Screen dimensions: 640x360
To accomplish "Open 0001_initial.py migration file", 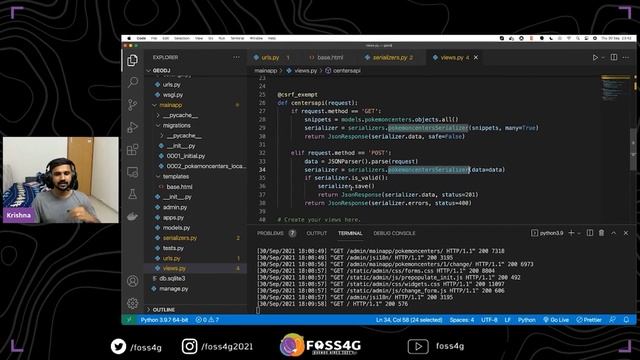I will (186, 156).
